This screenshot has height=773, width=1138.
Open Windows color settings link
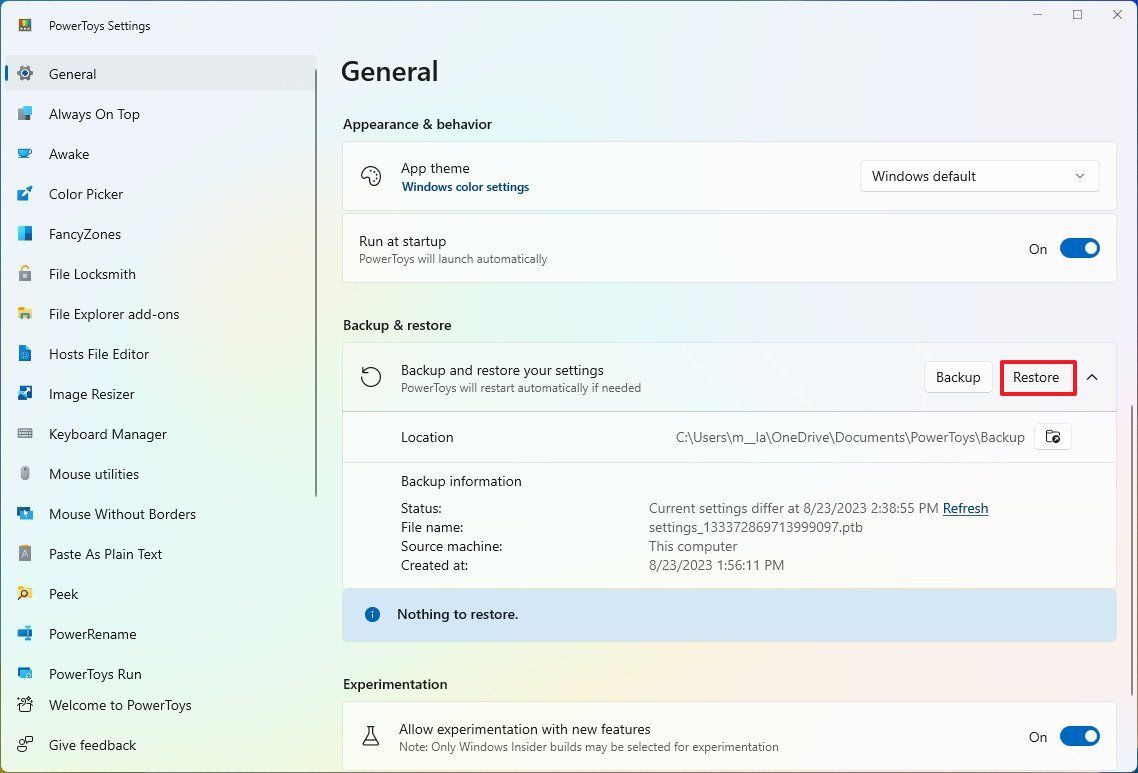(465, 186)
